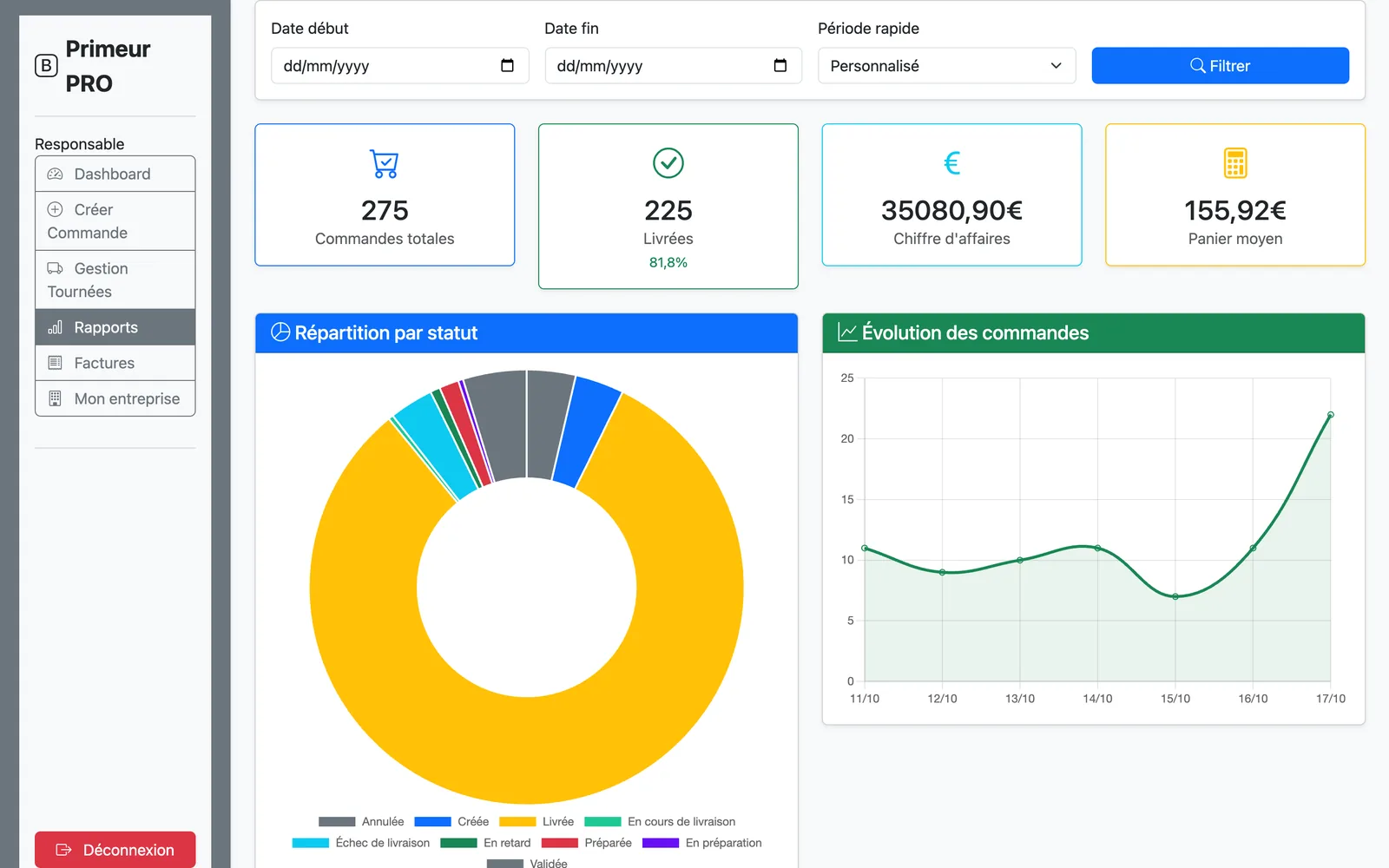
Task: Open calendar picker in Date début field
Action: (x=508, y=65)
